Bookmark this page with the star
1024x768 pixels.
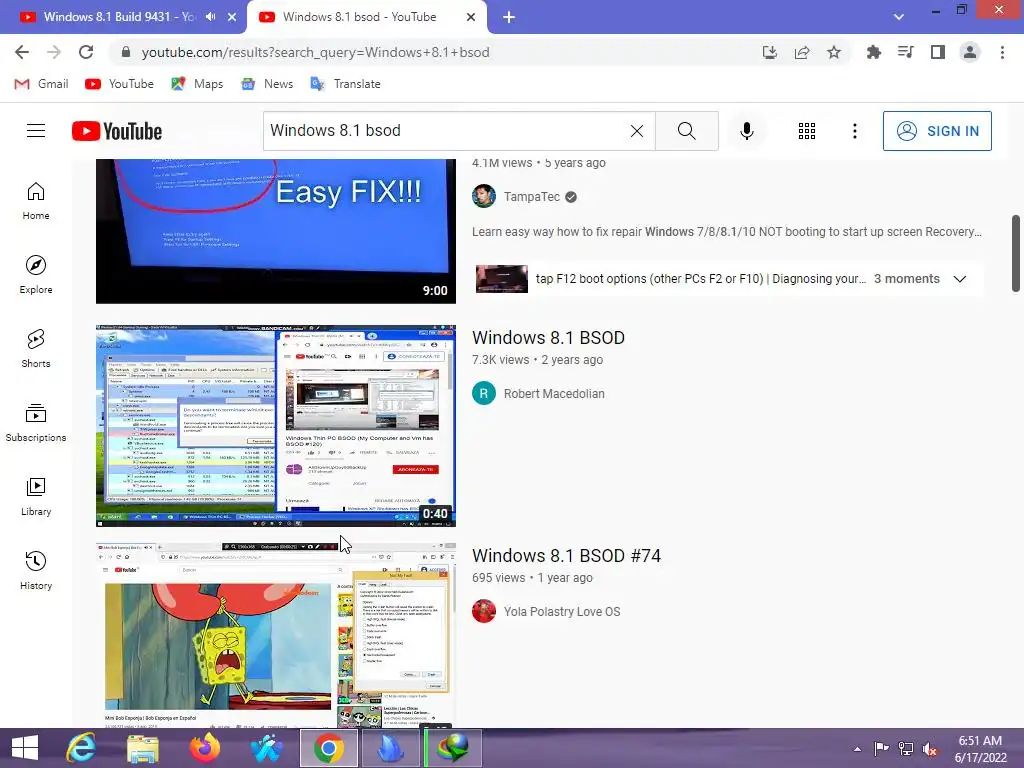834,52
